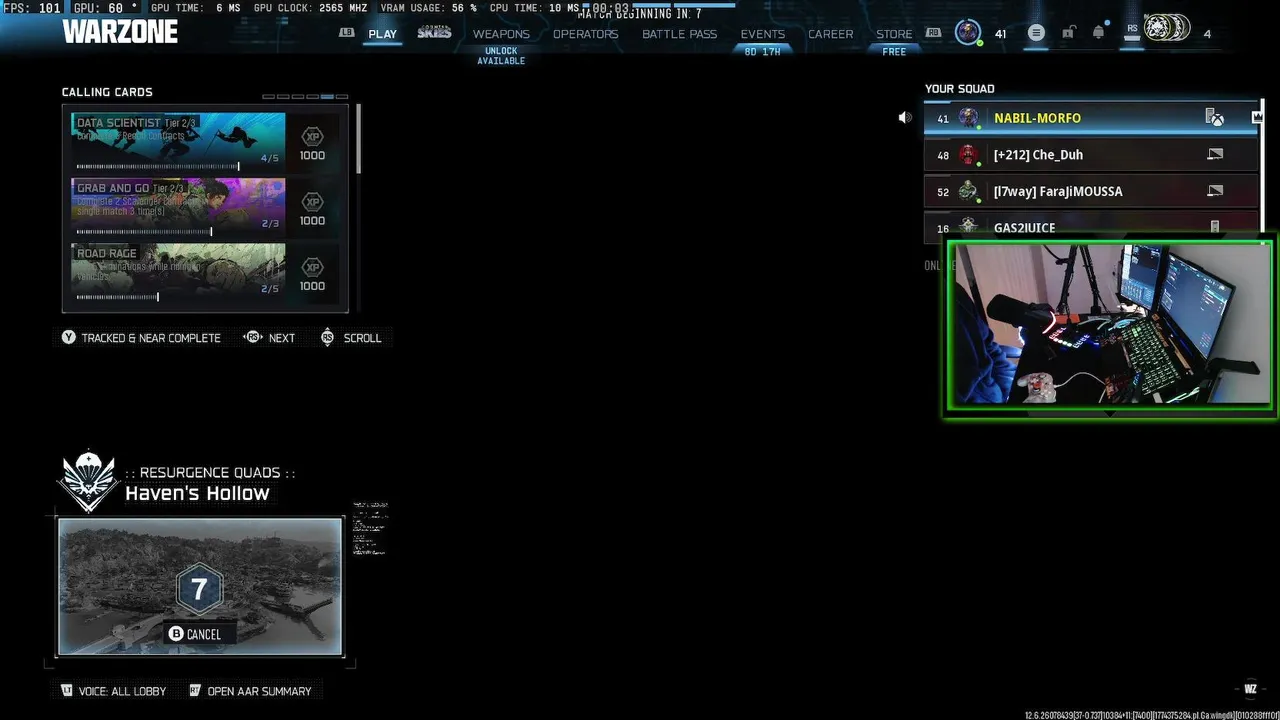Open the BATTLE PASS tab
Image resolution: width=1280 pixels, height=720 pixels.
pyautogui.click(x=679, y=34)
